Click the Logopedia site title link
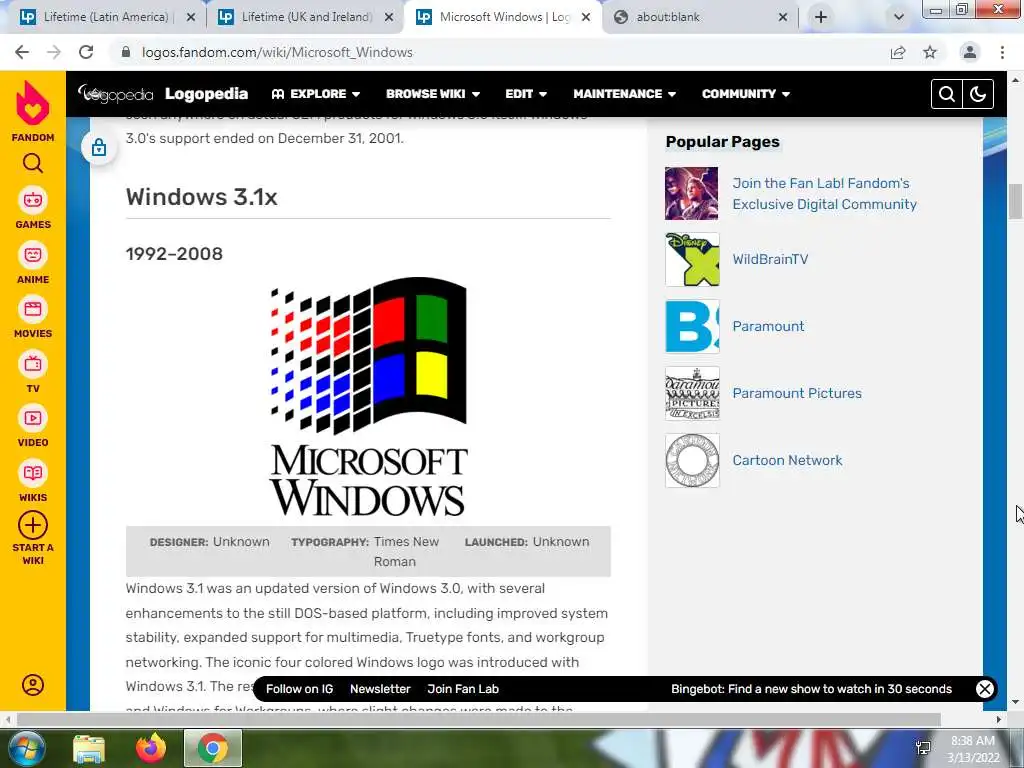This screenshot has height=768, width=1024. click(206, 94)
